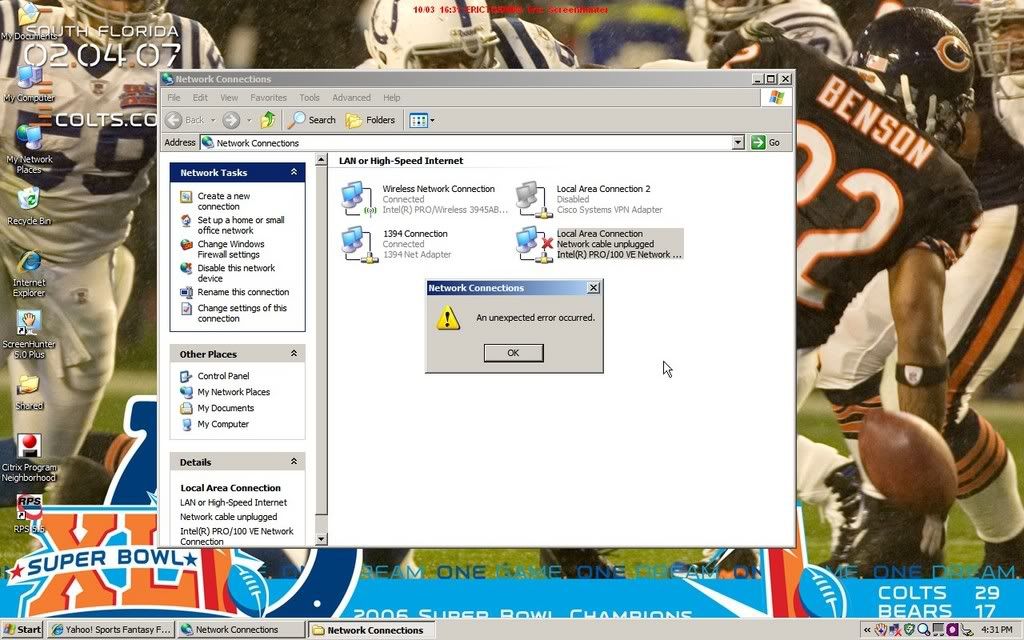Open My Documents link in Other Places
The image size is (1024, 640).
tap(225, 408)
